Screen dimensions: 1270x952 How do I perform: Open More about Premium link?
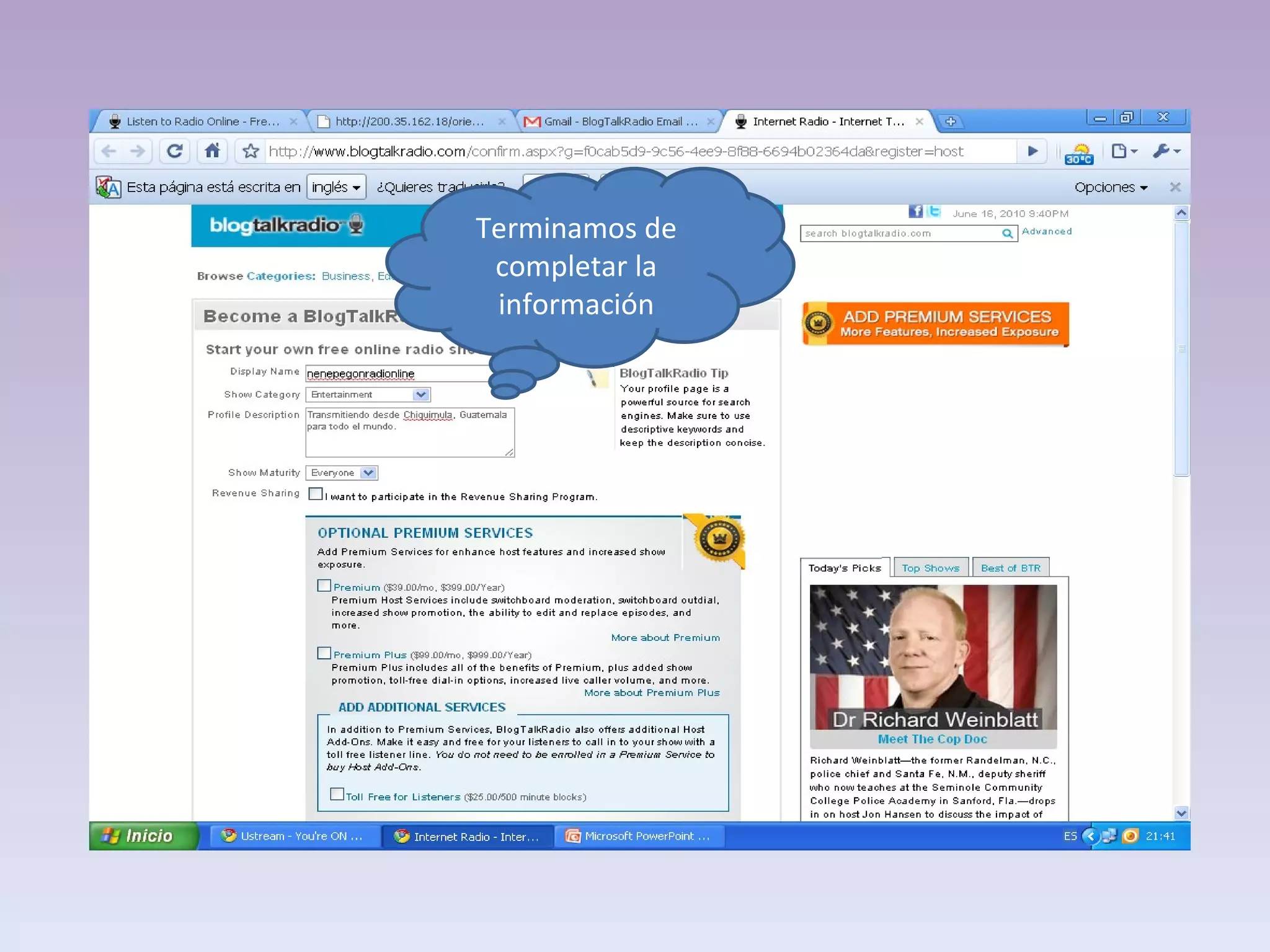coord(665,637)
